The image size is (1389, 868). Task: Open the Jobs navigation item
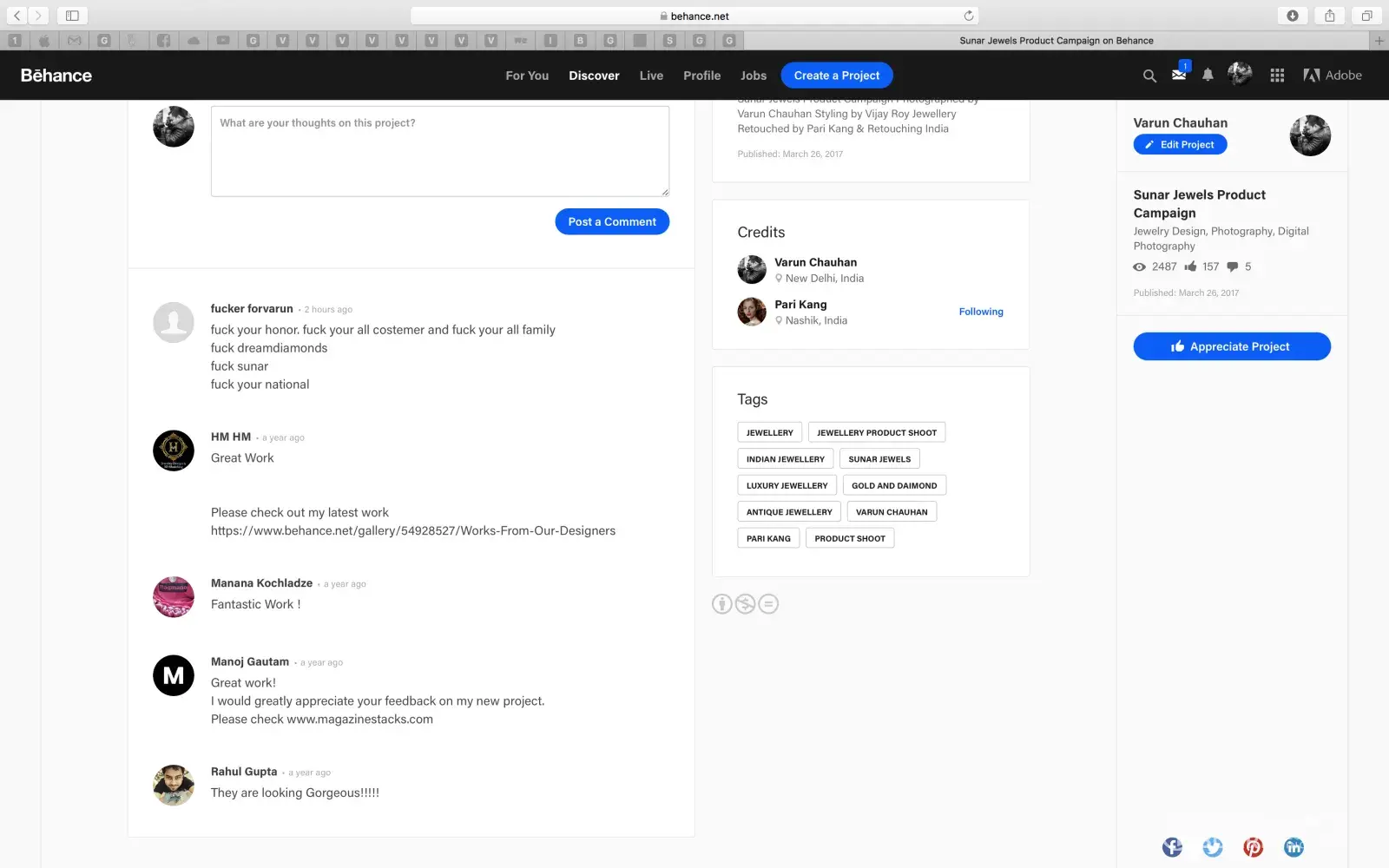(x=753, y=76)
